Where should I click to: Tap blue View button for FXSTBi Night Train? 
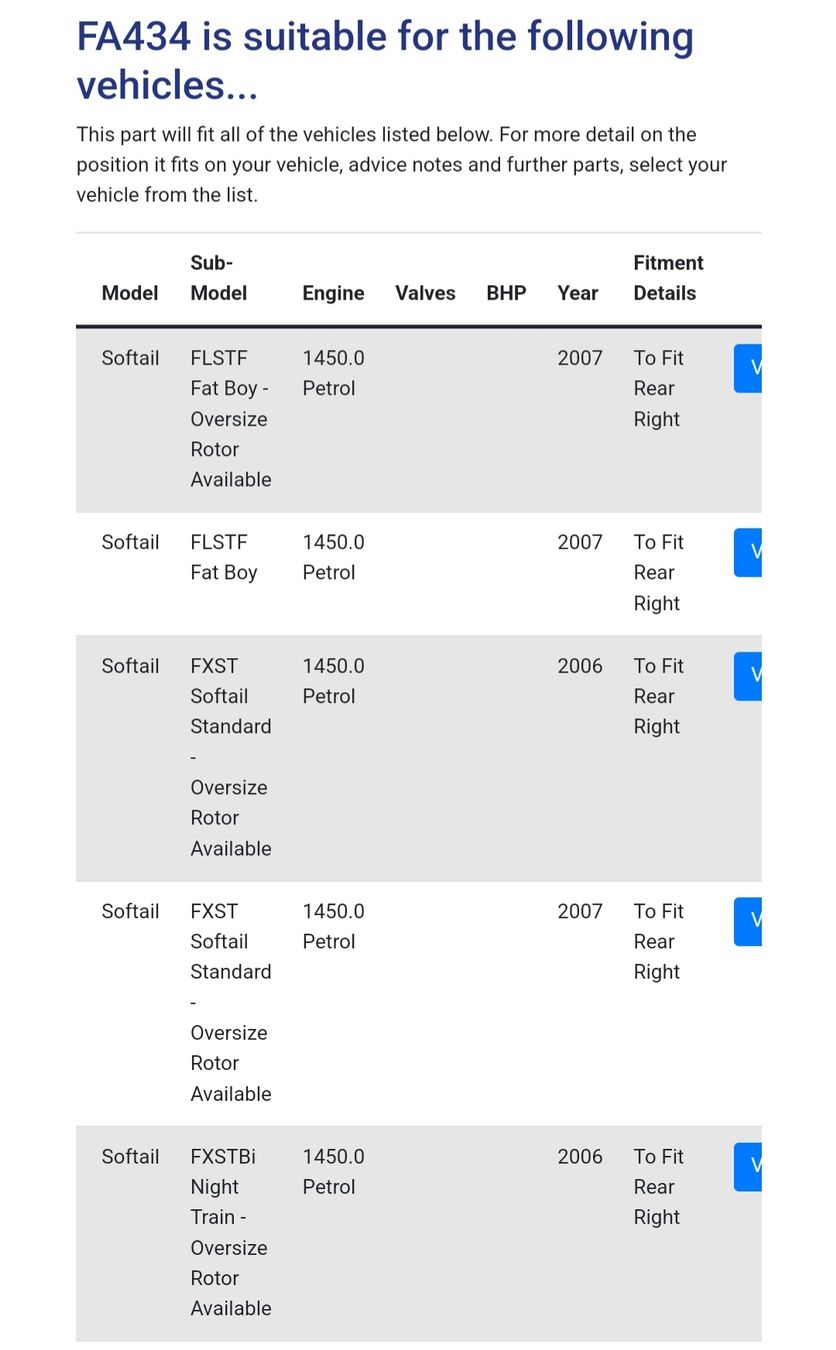(x=748, y=1166)
